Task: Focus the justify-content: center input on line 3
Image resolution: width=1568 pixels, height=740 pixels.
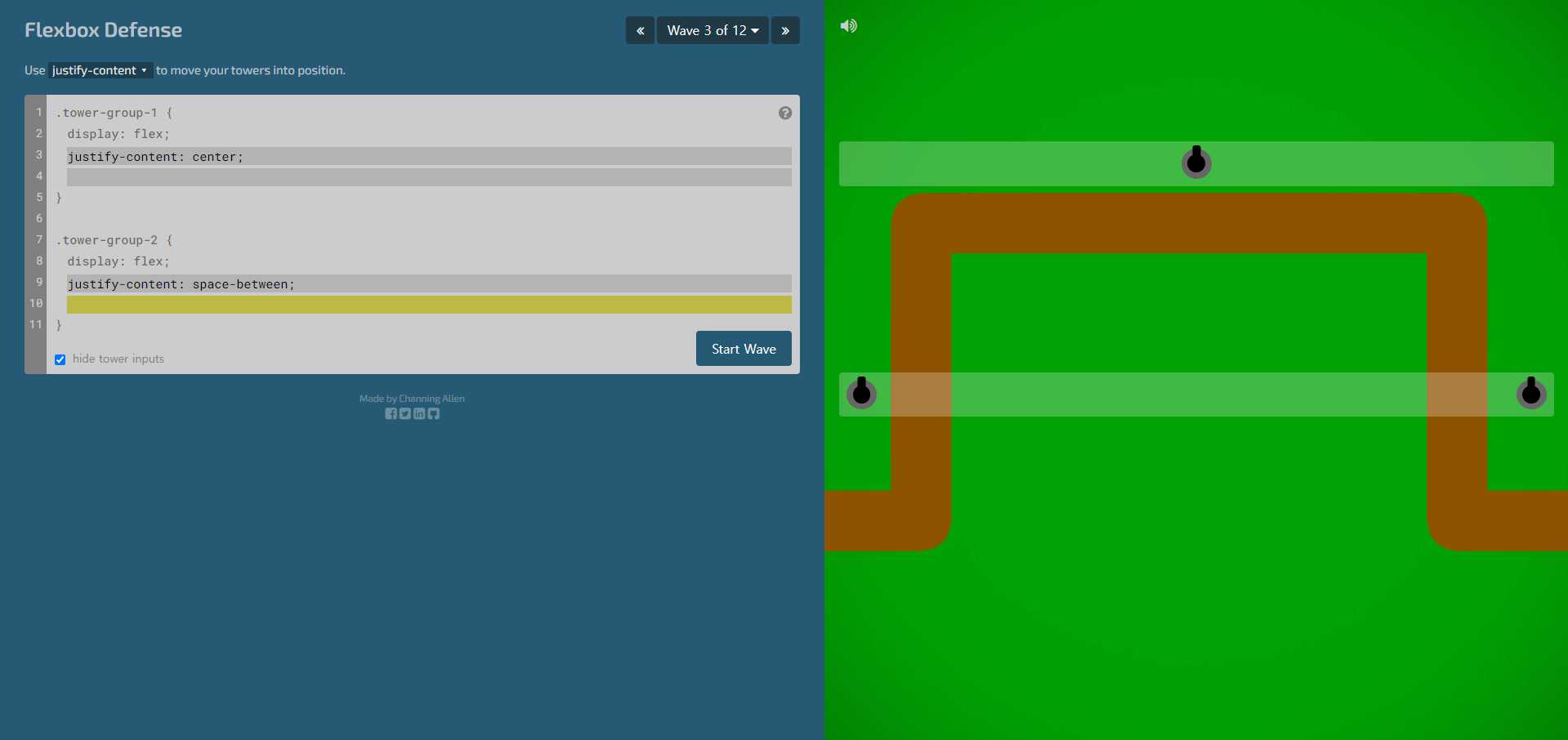Action: tap(429, 156)
